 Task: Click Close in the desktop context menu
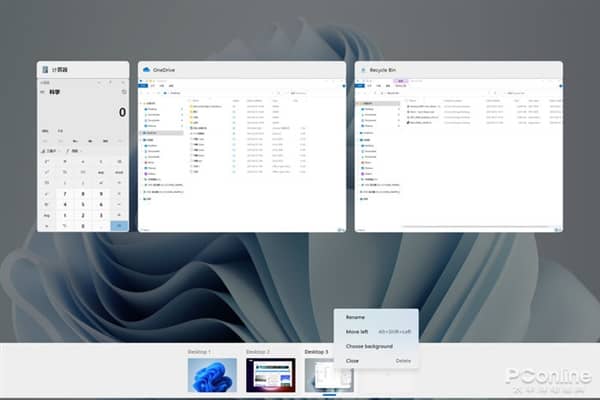(x=353, y=360)
